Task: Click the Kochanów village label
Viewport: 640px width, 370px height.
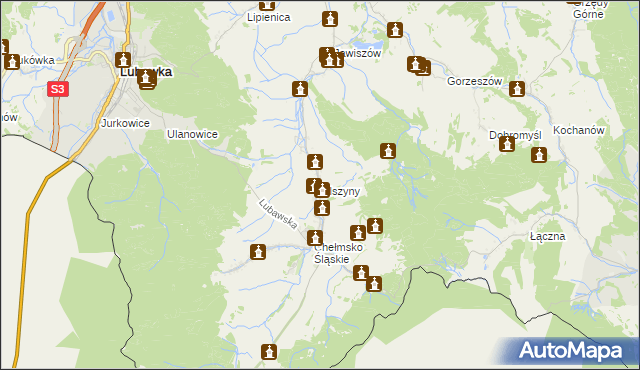Action: tap(578, 131)
